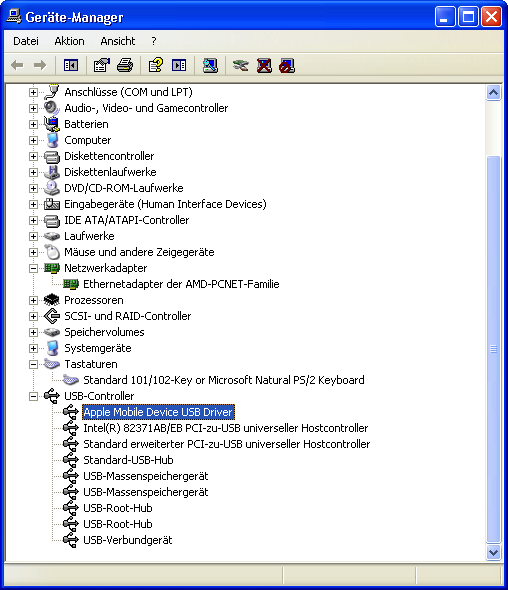This screenshot has height=590, width=508.
Task: Click the Netzwerkadapter card icon
Action: click(52, 268)
